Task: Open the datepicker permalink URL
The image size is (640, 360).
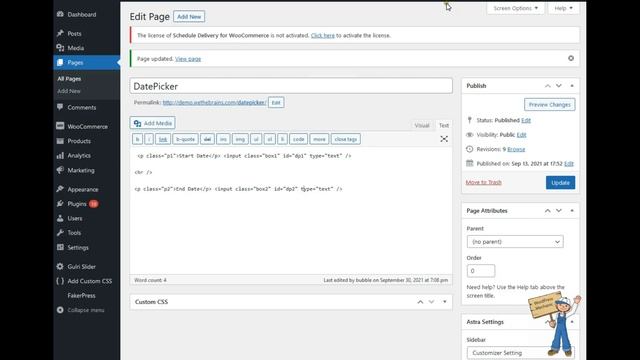Action: (214, 102)
